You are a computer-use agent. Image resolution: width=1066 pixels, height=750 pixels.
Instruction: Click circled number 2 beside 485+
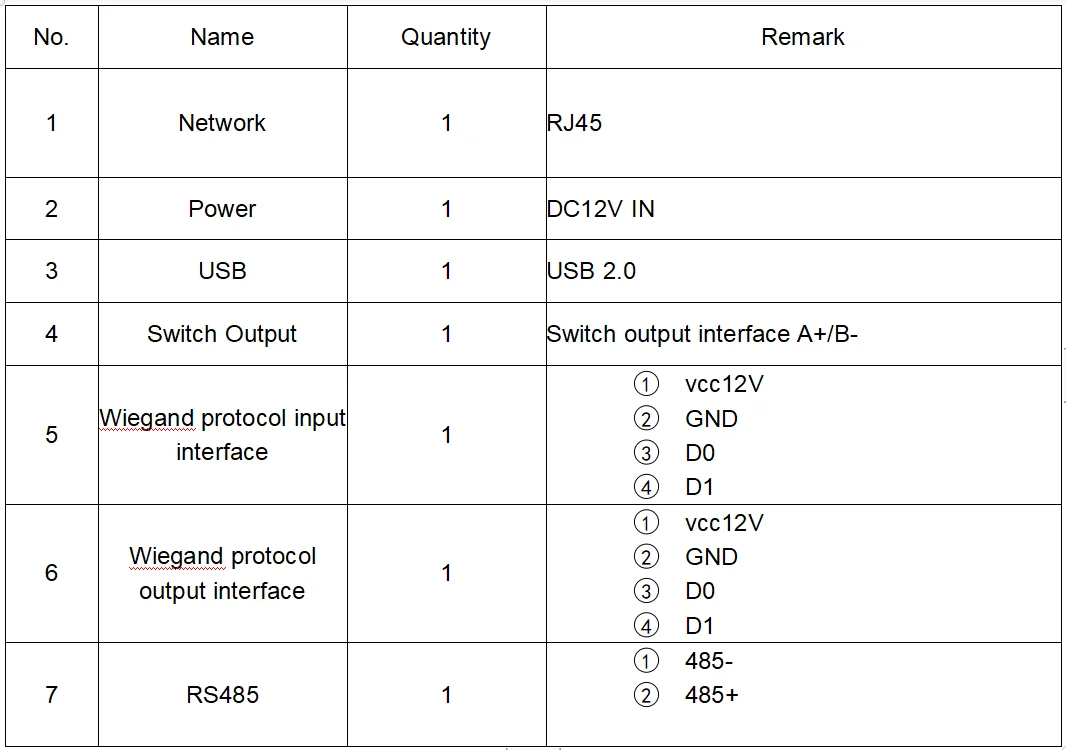(x=647, y=695)
